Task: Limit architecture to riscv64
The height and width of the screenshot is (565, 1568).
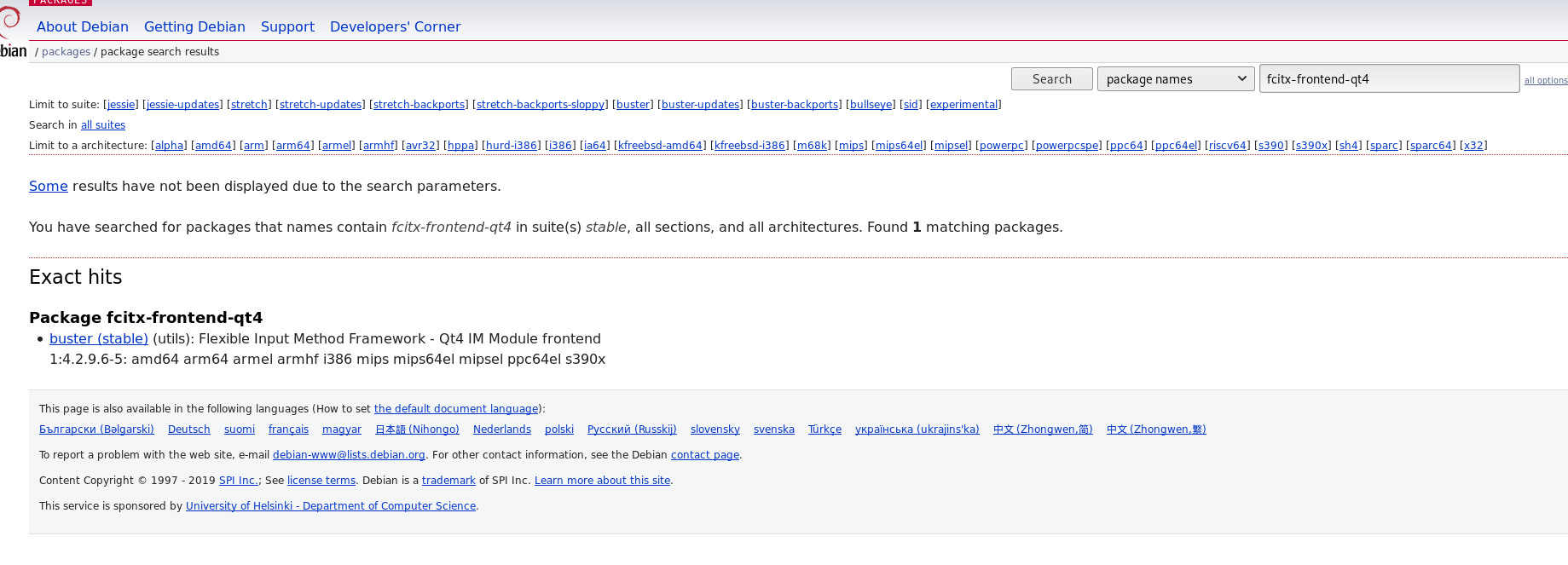Action: pyautogui.click(x=1228, y=146)
